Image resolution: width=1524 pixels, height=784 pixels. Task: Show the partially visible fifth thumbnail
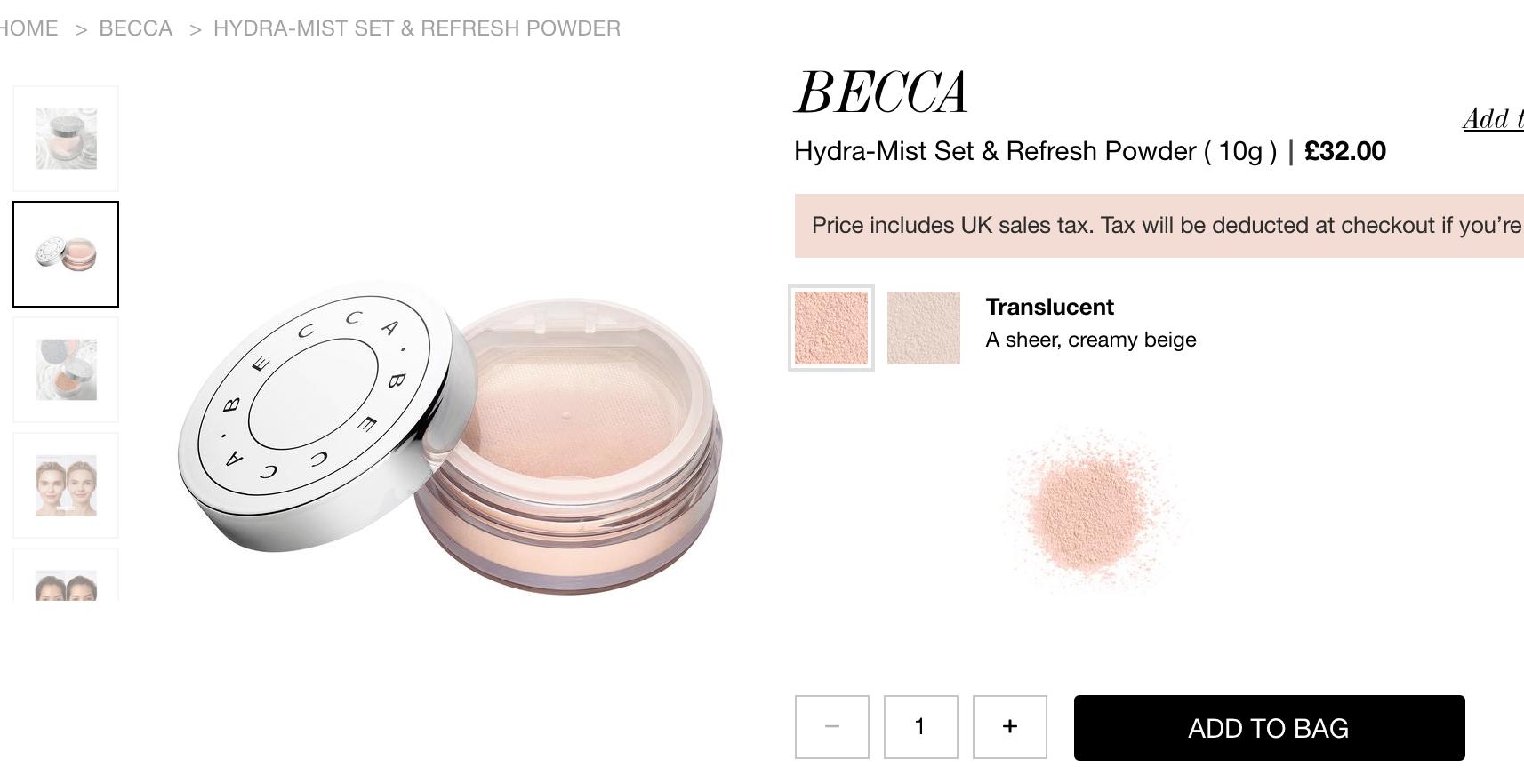click(x=66, y=575)
